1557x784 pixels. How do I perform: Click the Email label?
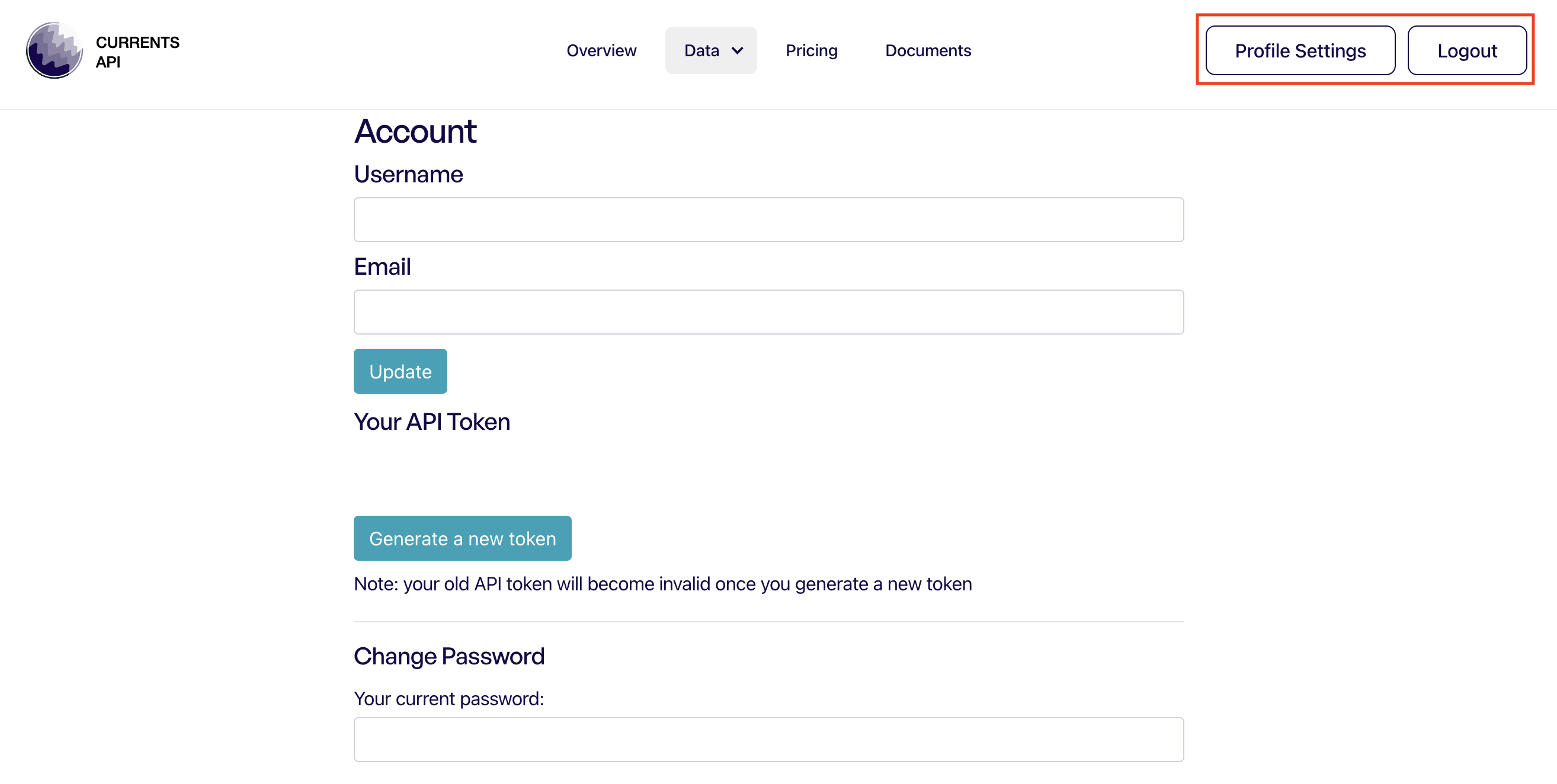tap(383, 266)
